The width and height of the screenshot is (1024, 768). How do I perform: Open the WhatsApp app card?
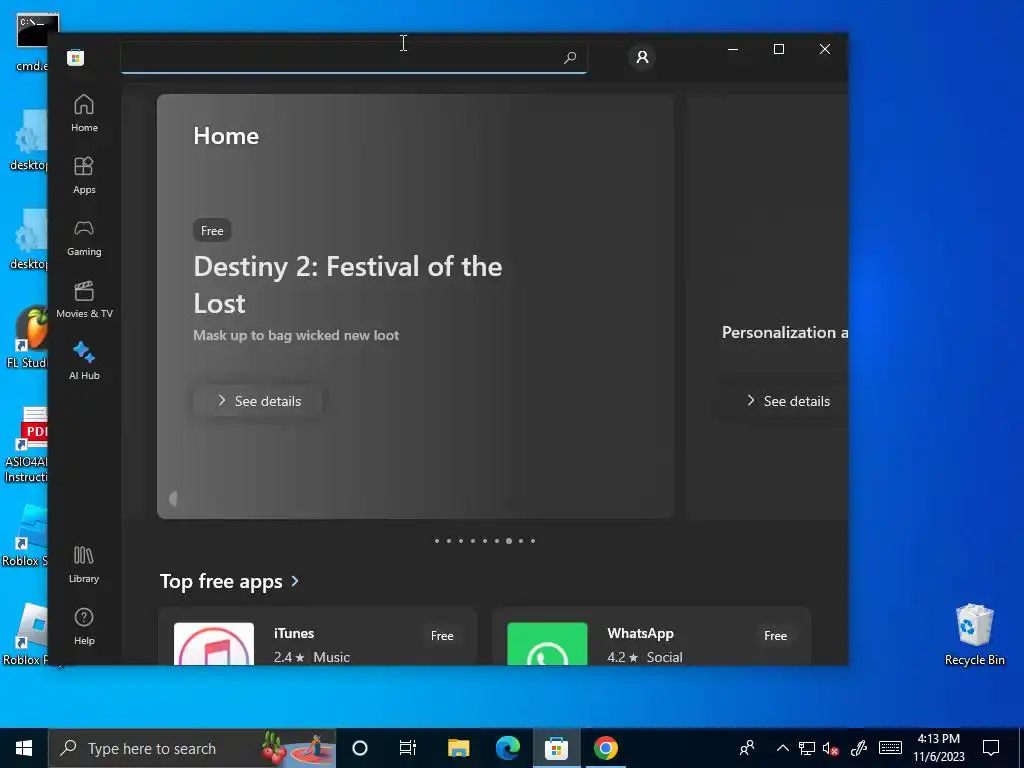point(651,637)
